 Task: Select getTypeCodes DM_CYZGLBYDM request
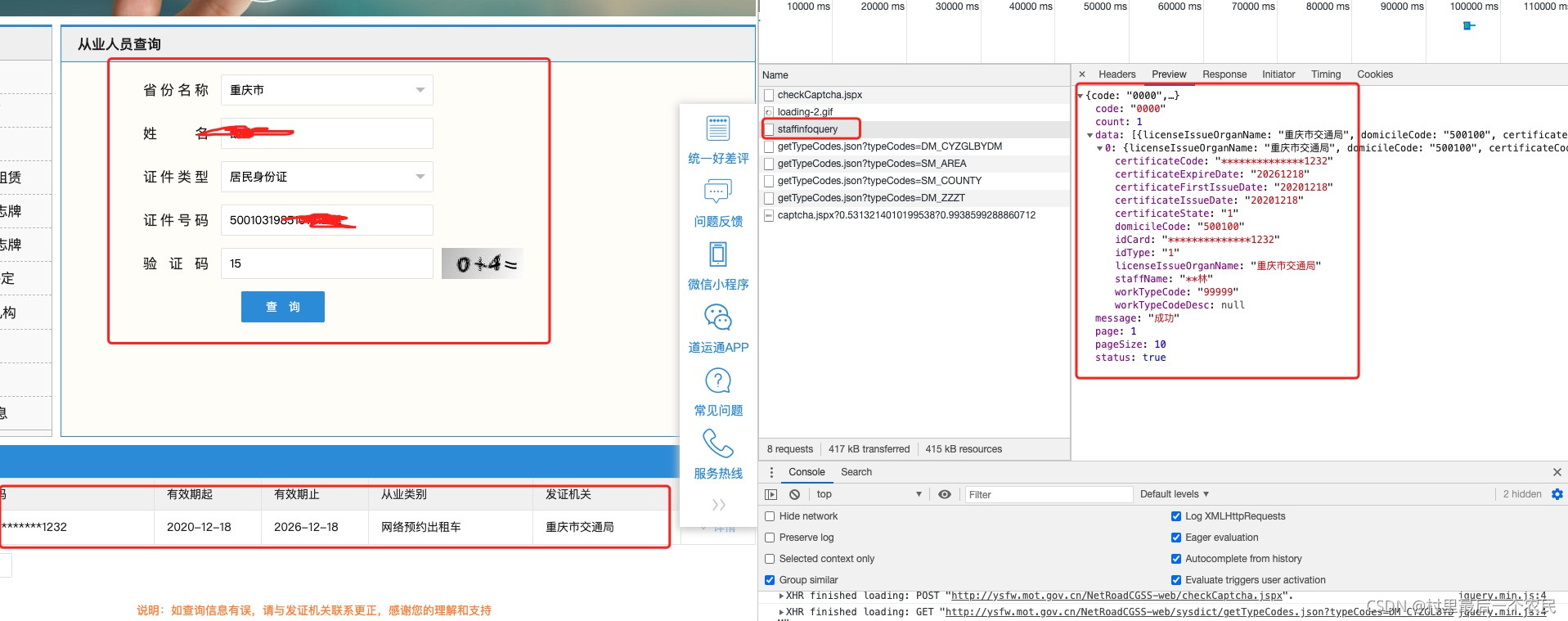914,146
